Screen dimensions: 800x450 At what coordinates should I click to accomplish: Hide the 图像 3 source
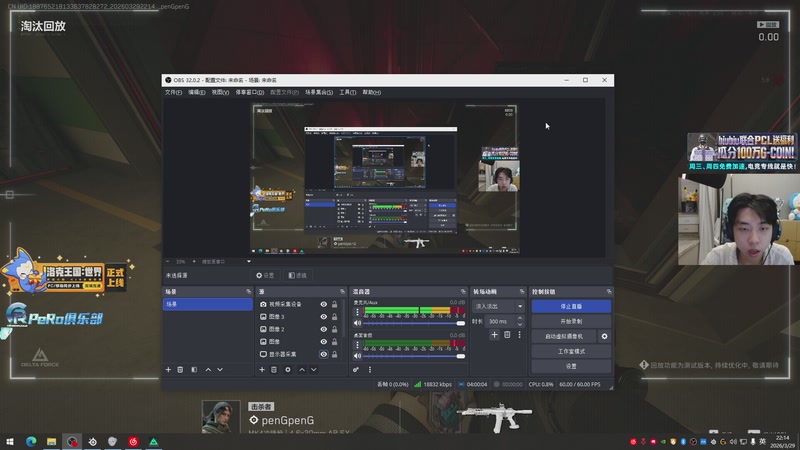tap(323, 317)
